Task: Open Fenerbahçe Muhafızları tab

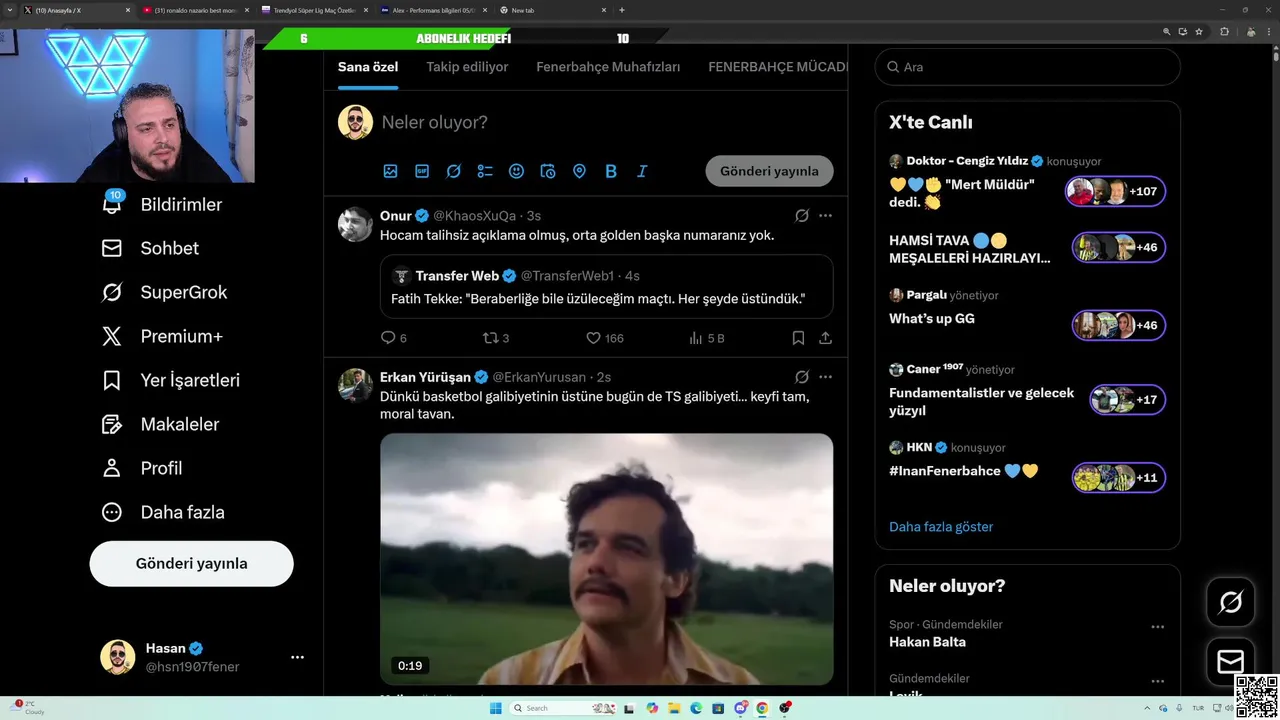Action: coord(608,67)
